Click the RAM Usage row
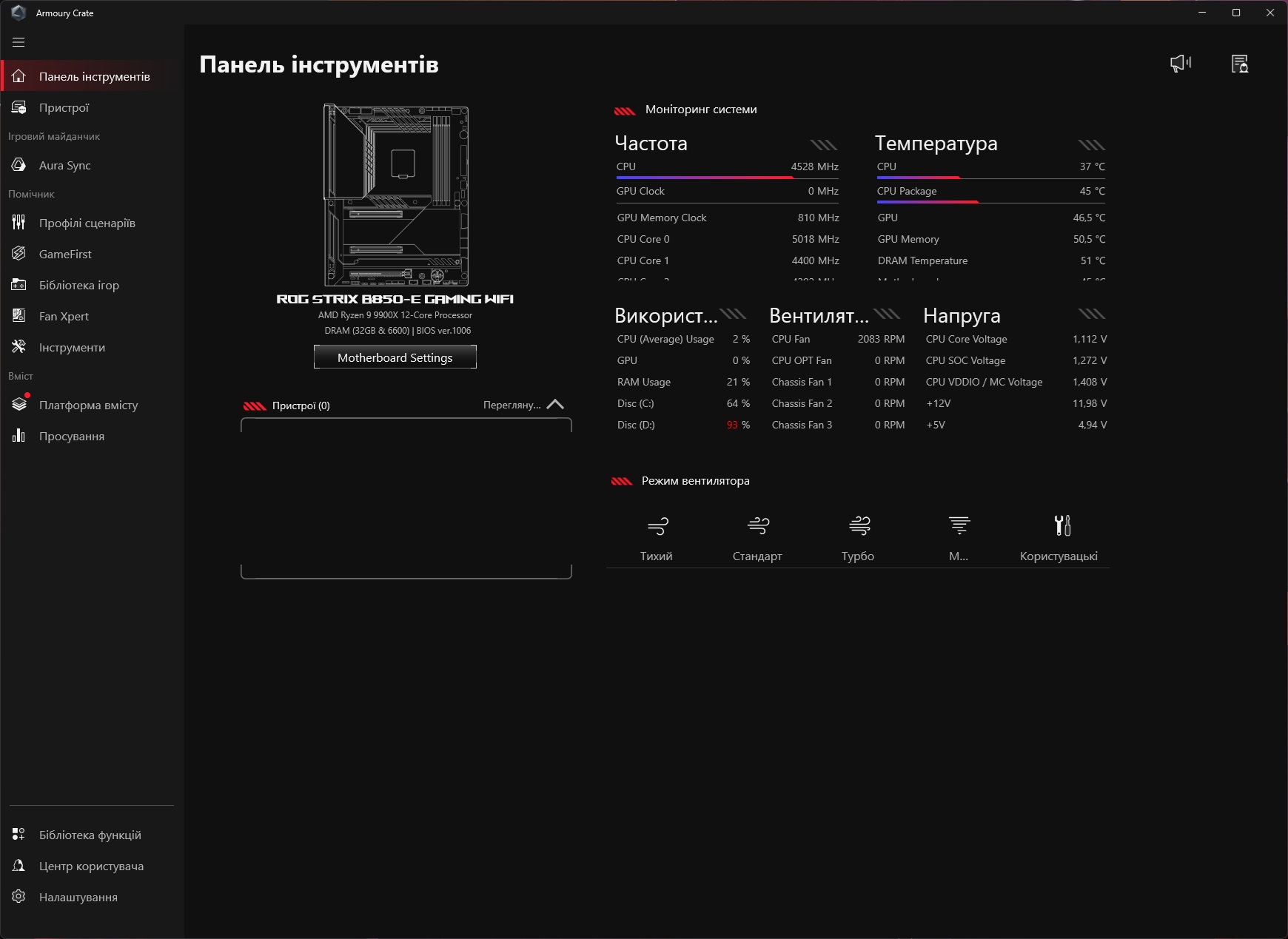Image resolution: width=1288 pixels, height=939 pixels. (683, 382)
